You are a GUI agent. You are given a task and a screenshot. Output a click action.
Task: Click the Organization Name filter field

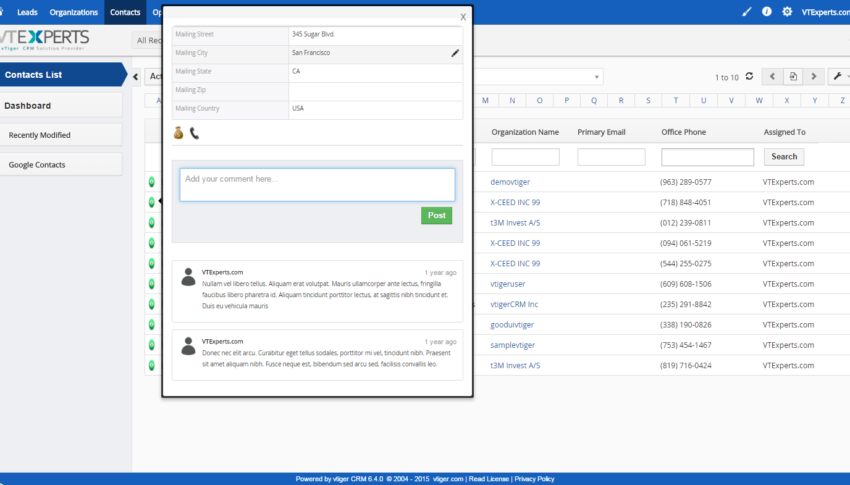pyautogui.click(x=525, y=157)
